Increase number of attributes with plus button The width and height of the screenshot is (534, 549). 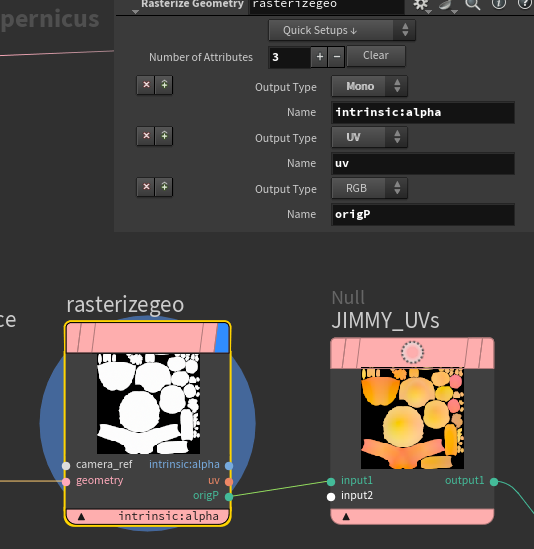click(x=319, y=57)
